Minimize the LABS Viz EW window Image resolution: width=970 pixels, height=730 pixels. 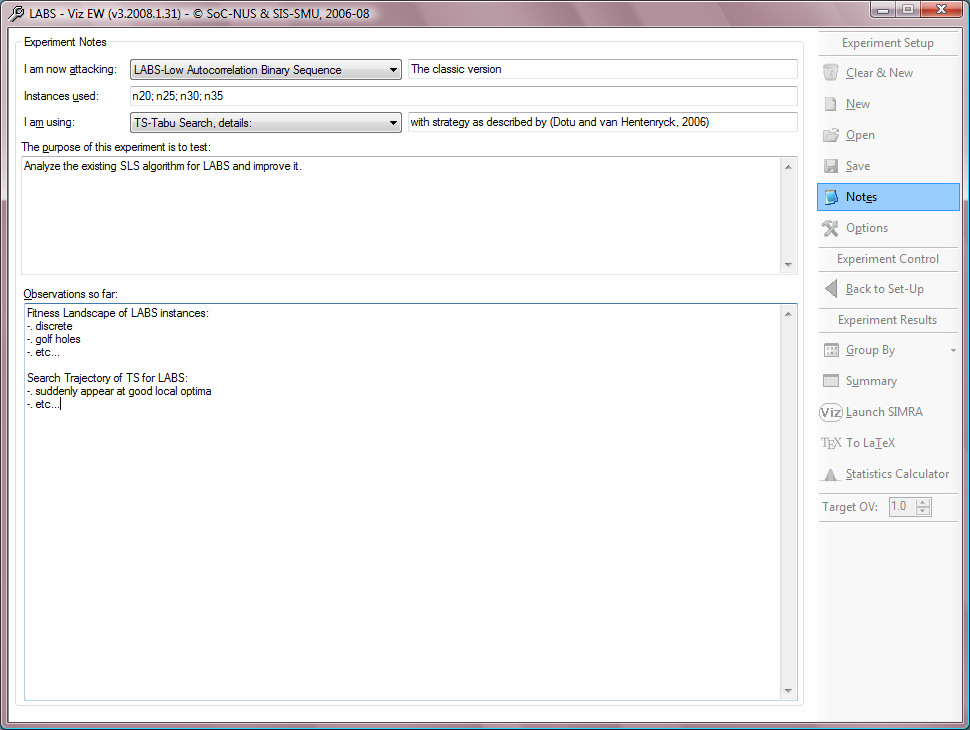click(883, 9)
